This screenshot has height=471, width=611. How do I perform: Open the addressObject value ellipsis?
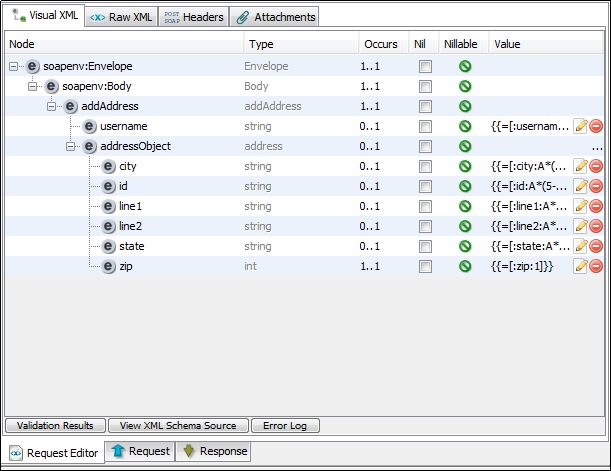coord(597,148)
